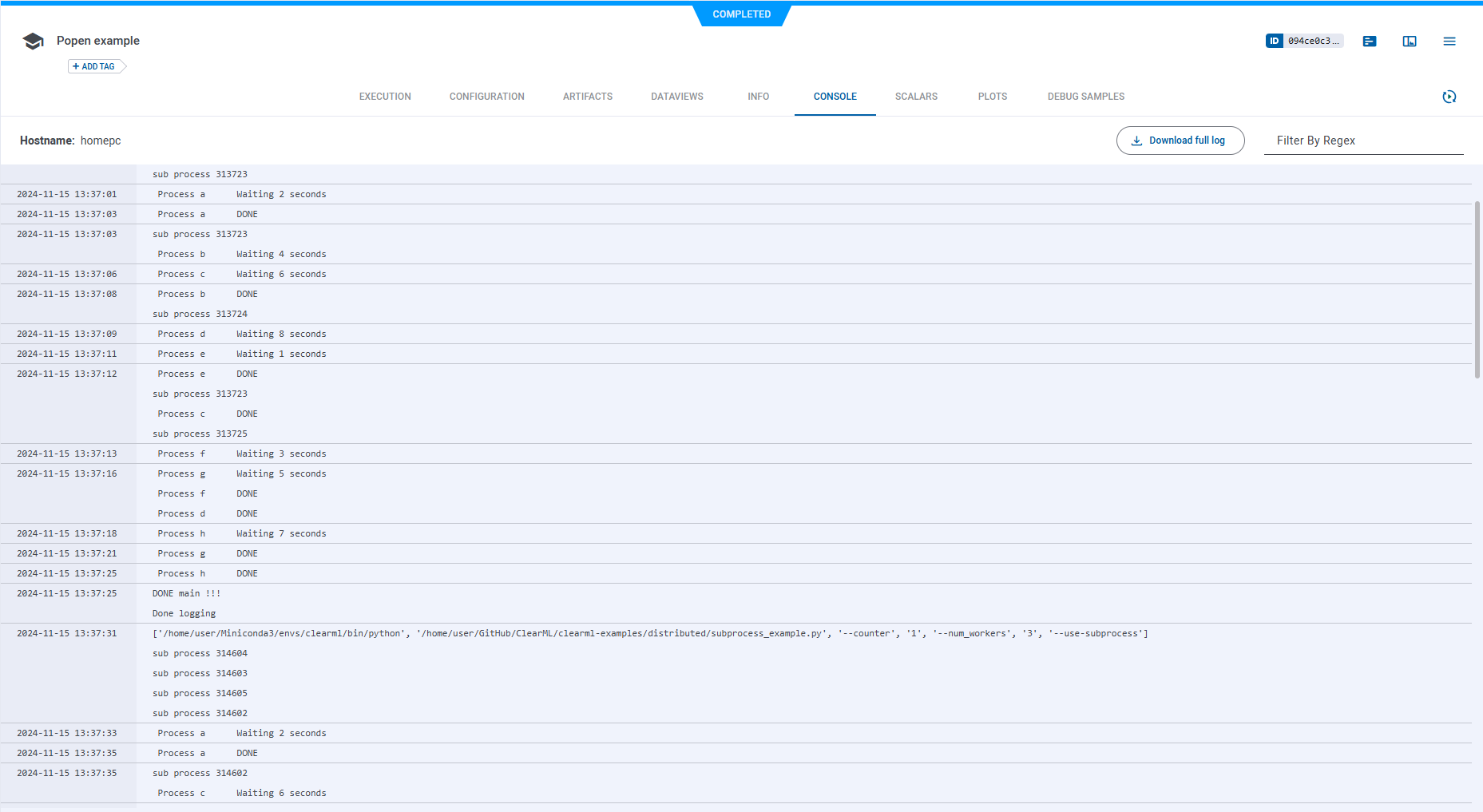The image size is (1483, 812).
Task: Select the DATAVIEWS tab
Action: click(x=676, y=97)
